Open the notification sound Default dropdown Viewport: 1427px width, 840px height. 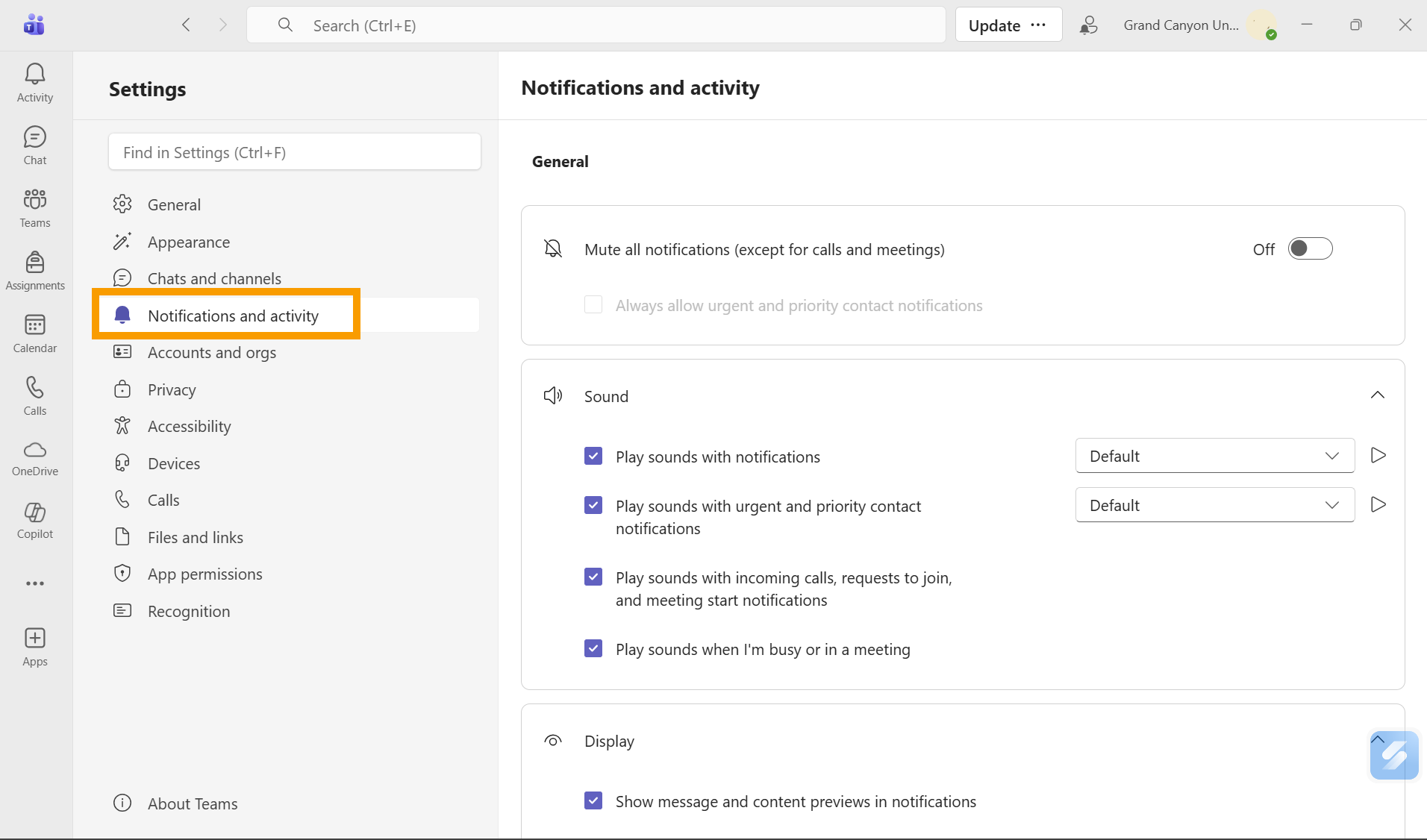[1214, 456]
